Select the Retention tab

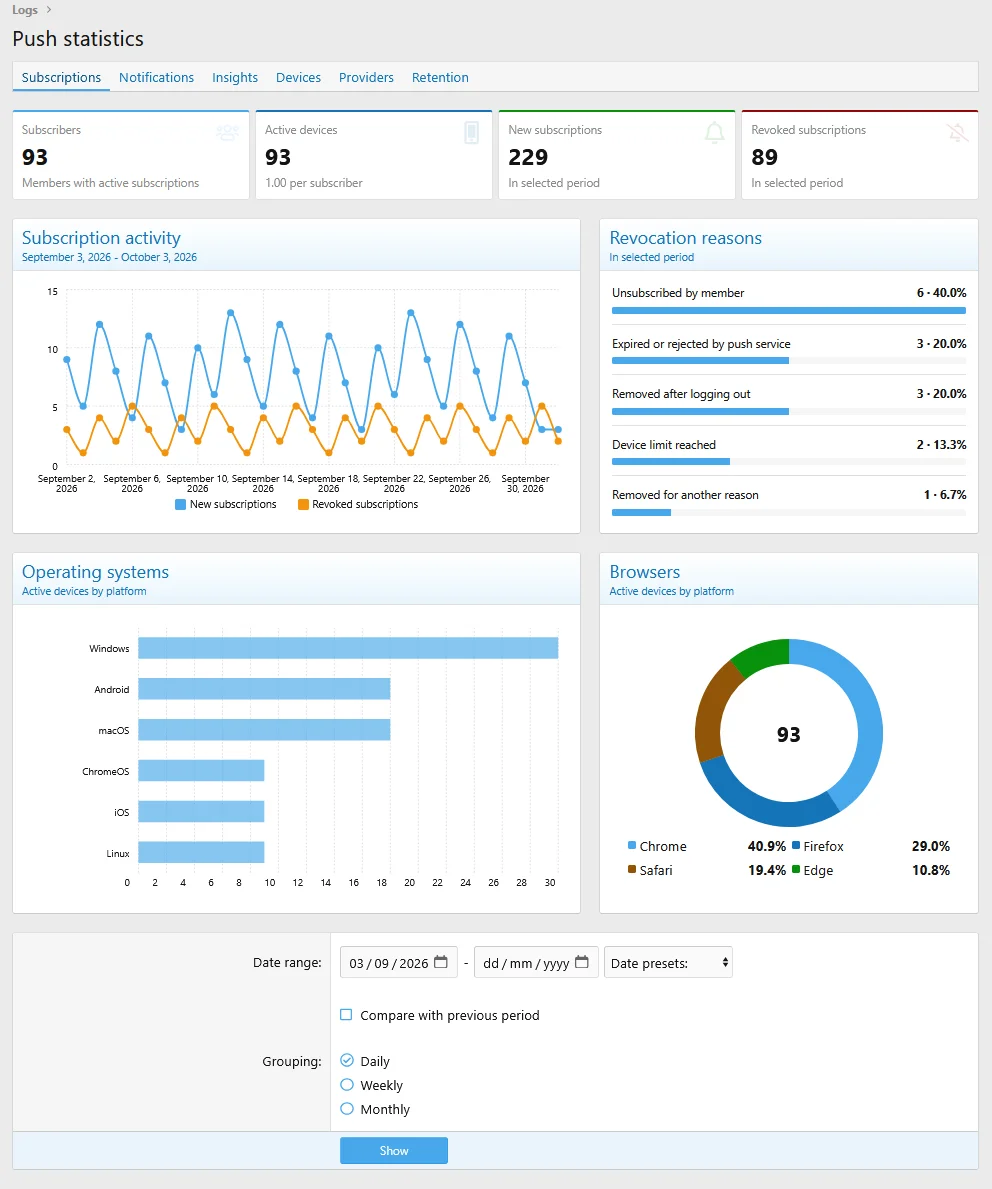point(440,77)
